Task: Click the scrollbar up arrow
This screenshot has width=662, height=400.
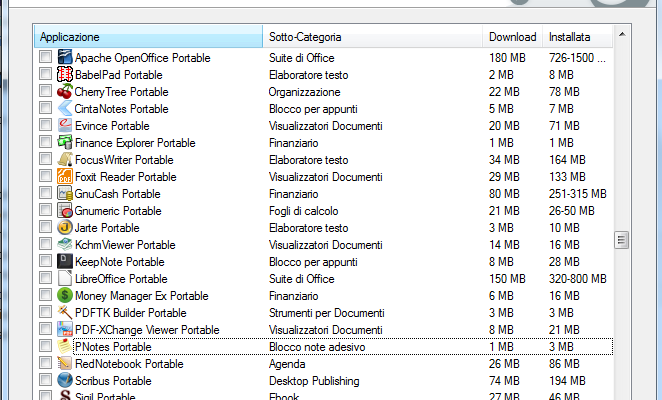Action: (622, 35)
